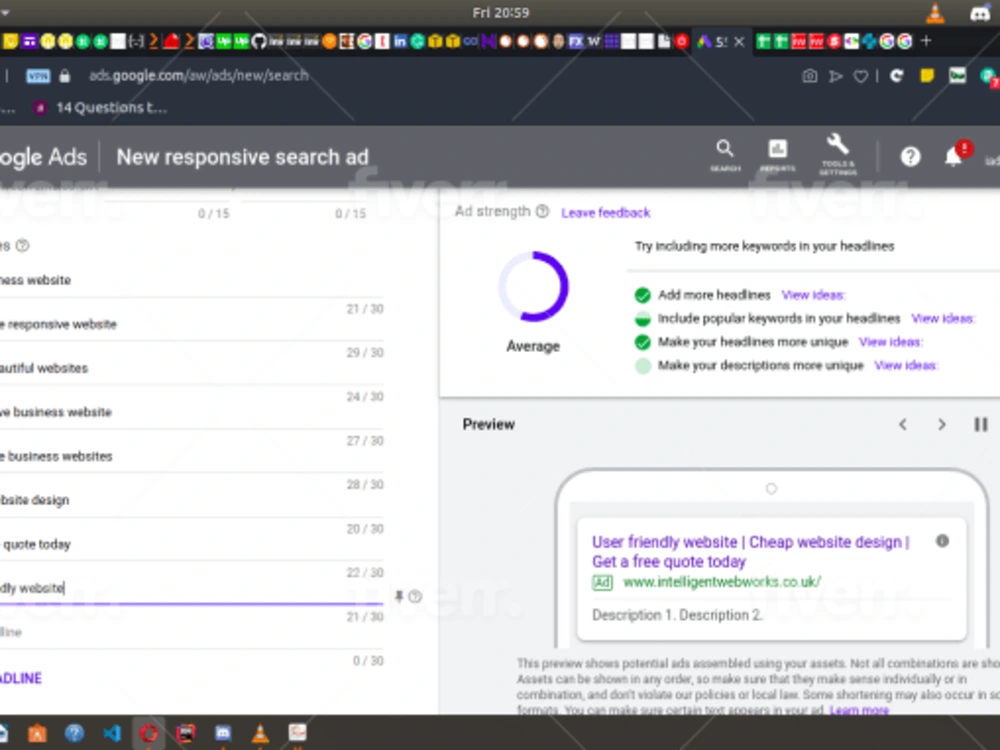View ideas for Make your headlines more unique
The height and width of the screenshot is (750, 1000).
point(890,342)
